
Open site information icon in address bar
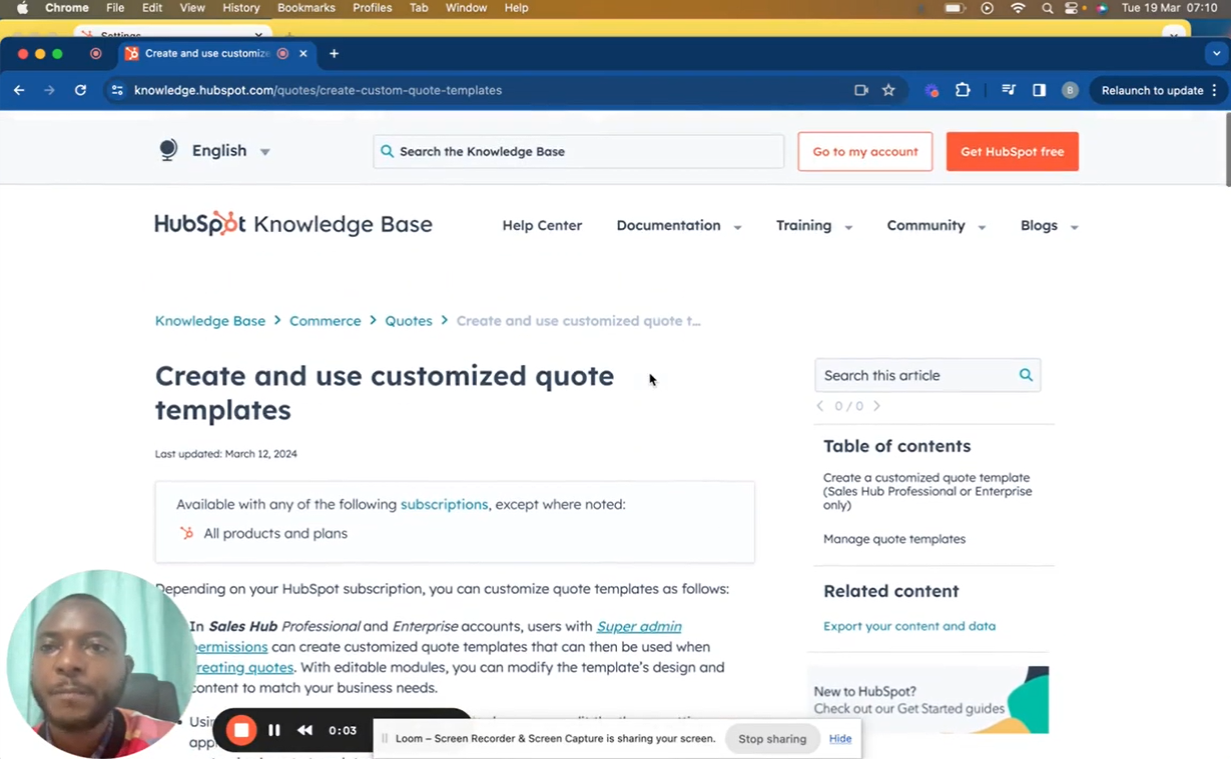click(117, 90)
